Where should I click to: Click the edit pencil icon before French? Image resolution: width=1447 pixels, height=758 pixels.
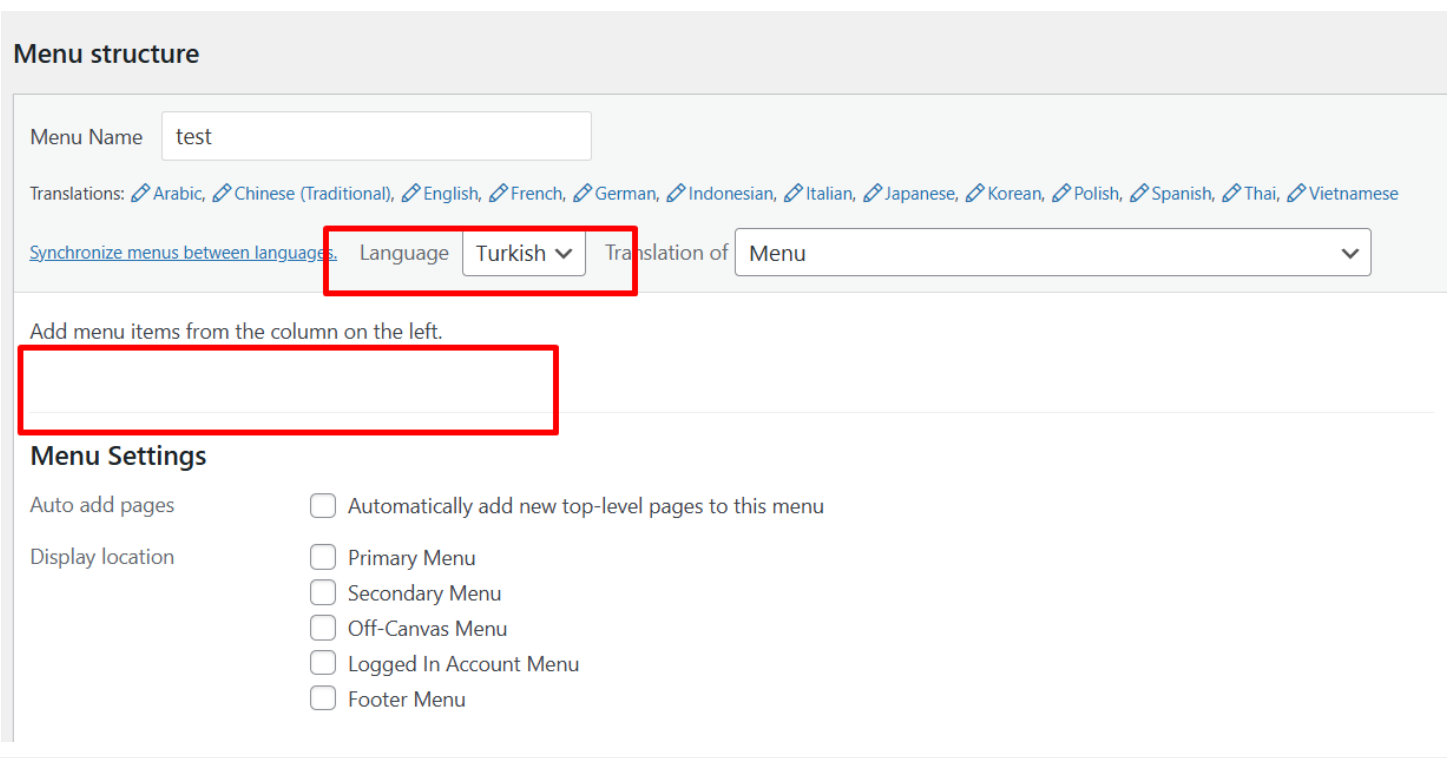tap(499, 193)
